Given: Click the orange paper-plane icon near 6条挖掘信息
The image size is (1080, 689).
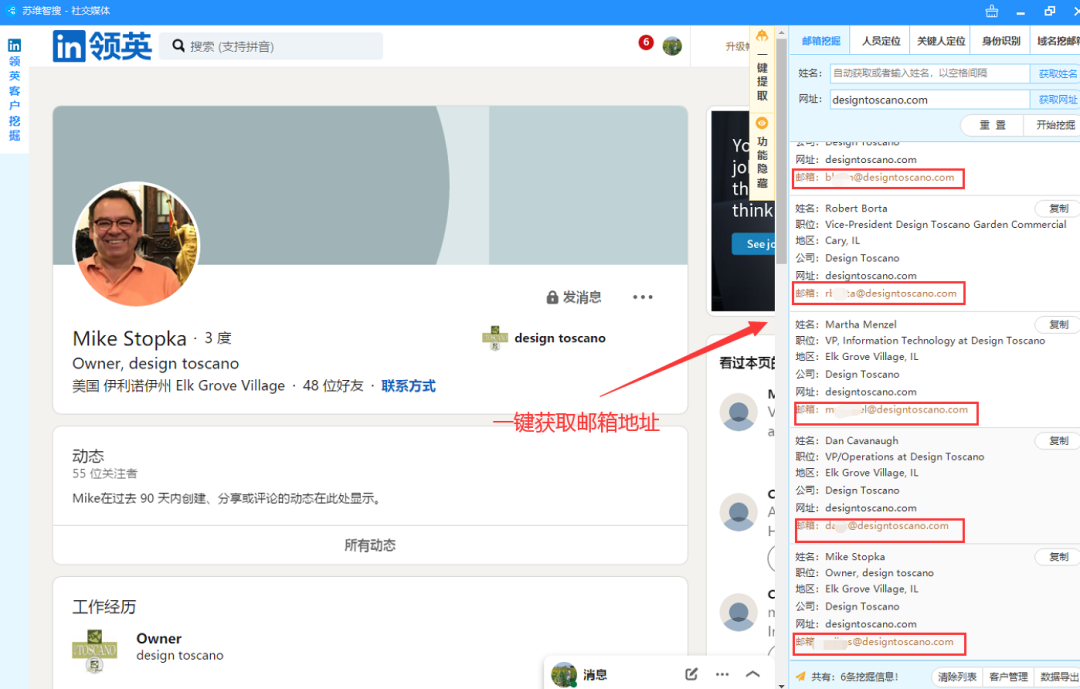Looking at the screenshot, I should 802,675.
